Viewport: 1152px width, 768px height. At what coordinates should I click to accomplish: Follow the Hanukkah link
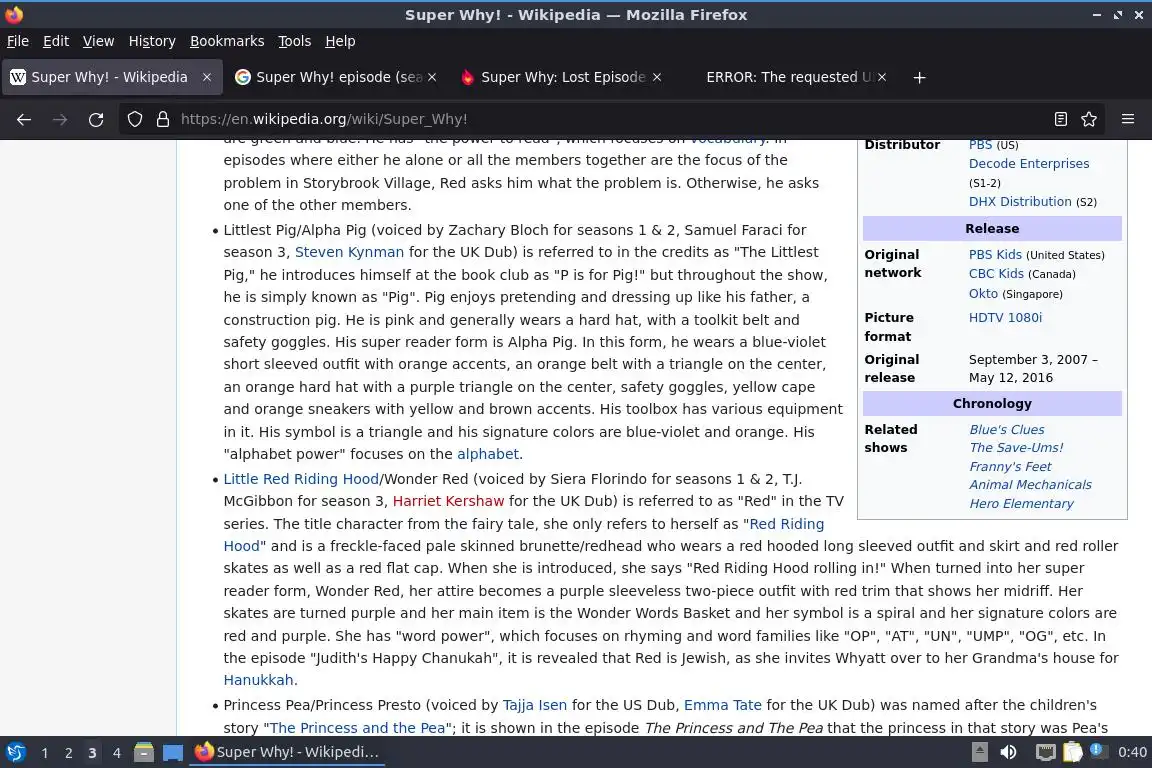(258, 681)
